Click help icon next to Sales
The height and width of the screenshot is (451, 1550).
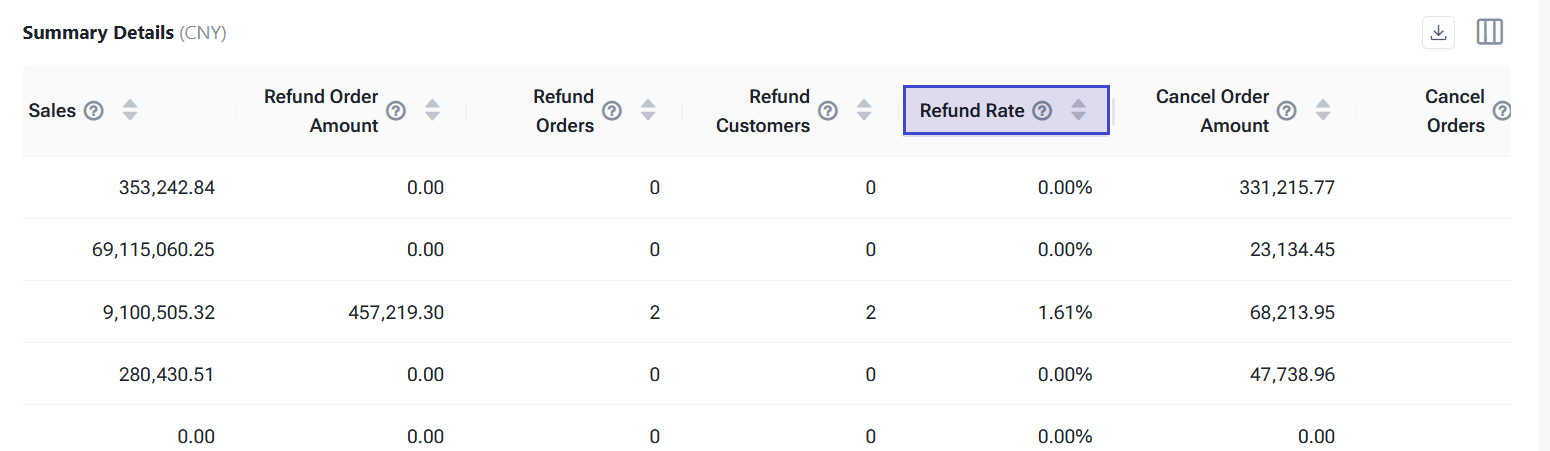94,111
